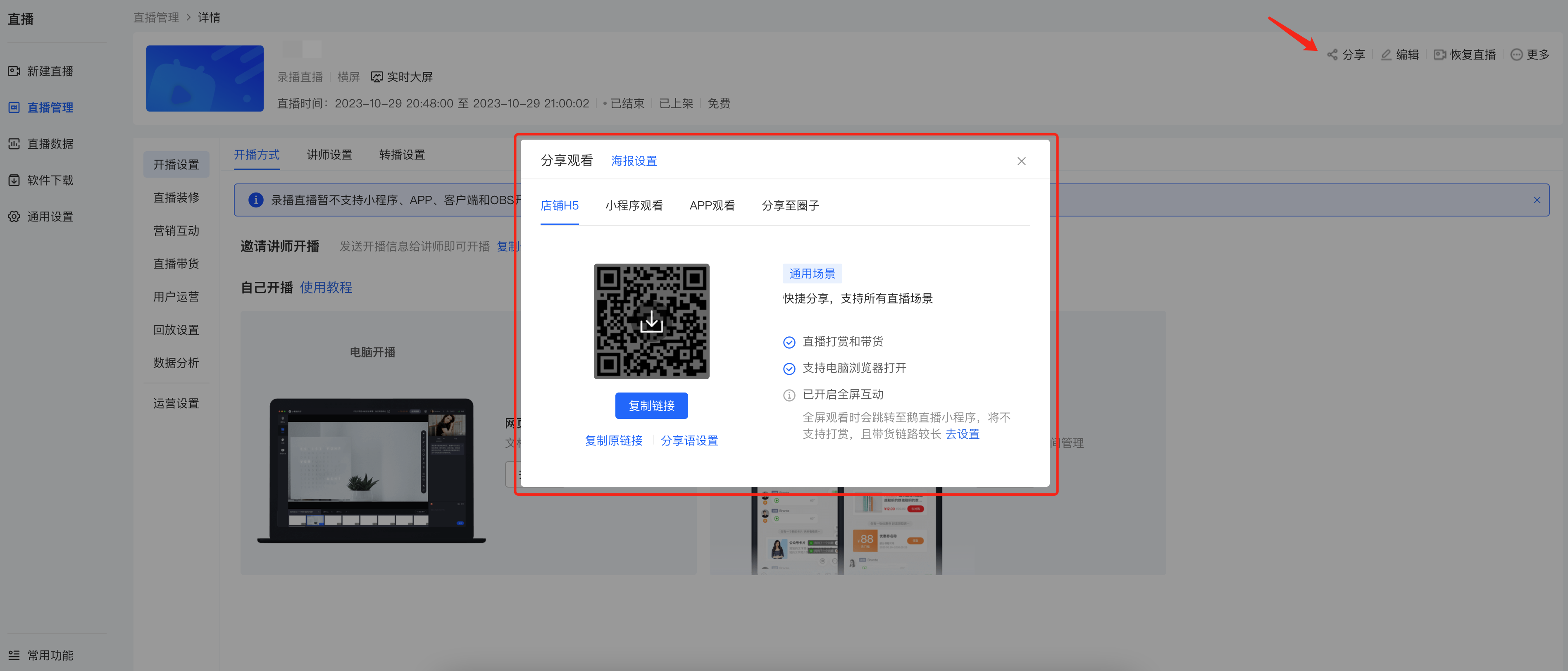The image size is (1568, 671).
Task: Click the 分享 share icon at top right
Action: pyautogui.click(x=1332, y=55)
